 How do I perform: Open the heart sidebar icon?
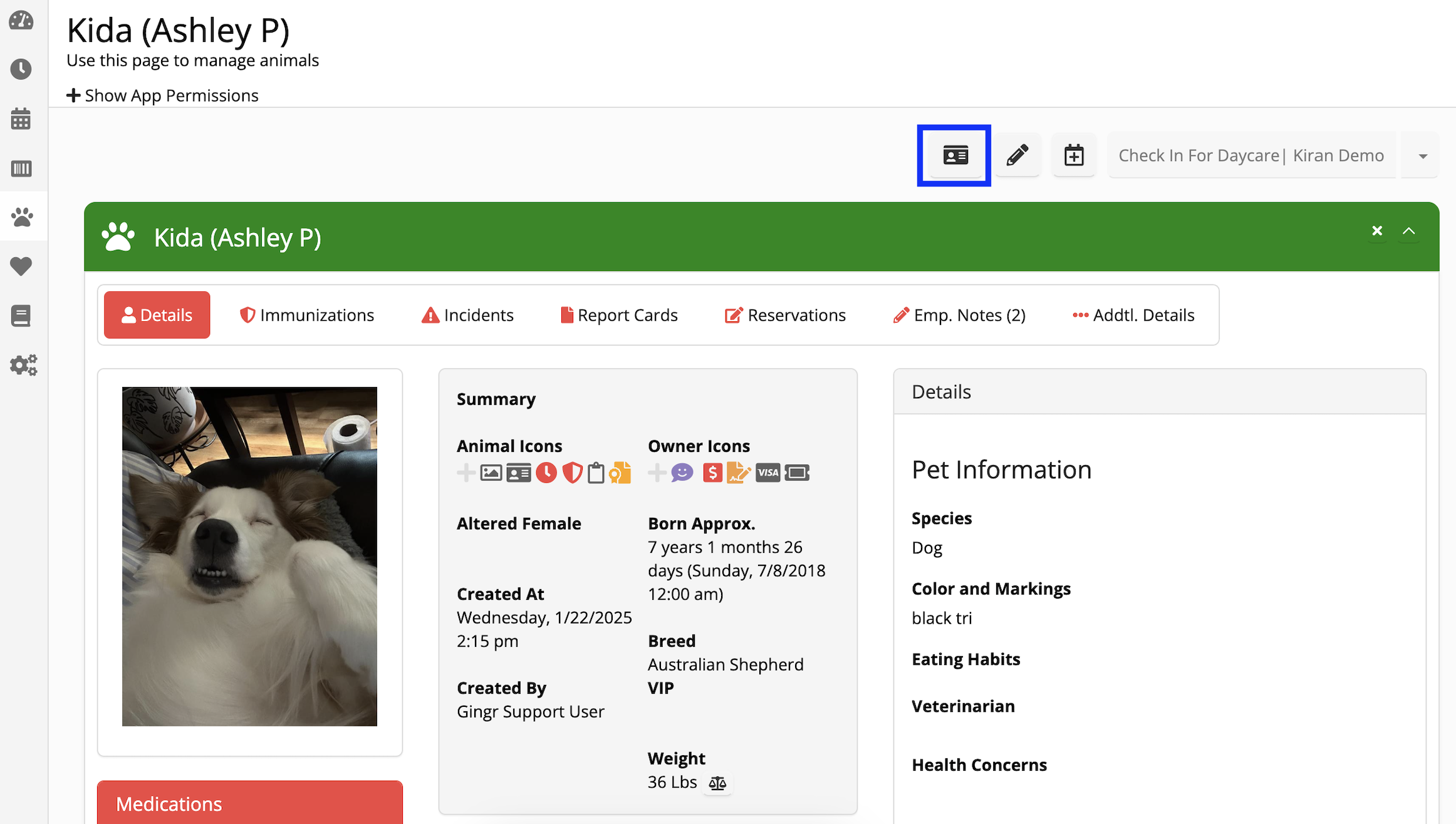[x=21, y=266]
